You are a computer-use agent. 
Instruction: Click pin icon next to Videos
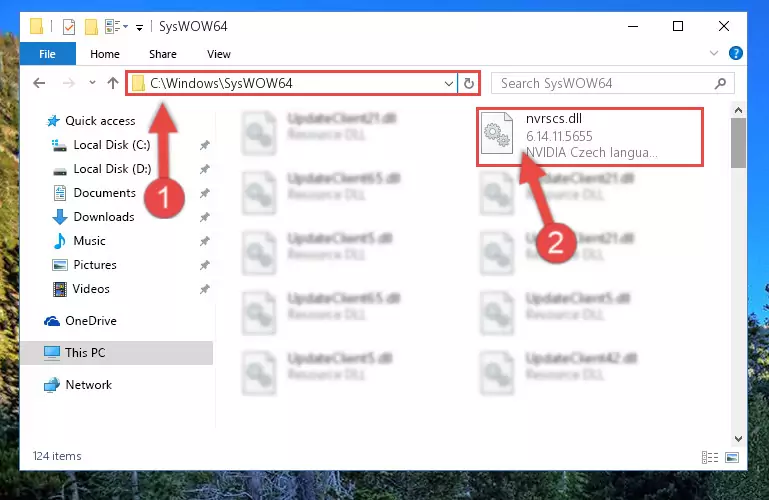click(x=205, y=289)
